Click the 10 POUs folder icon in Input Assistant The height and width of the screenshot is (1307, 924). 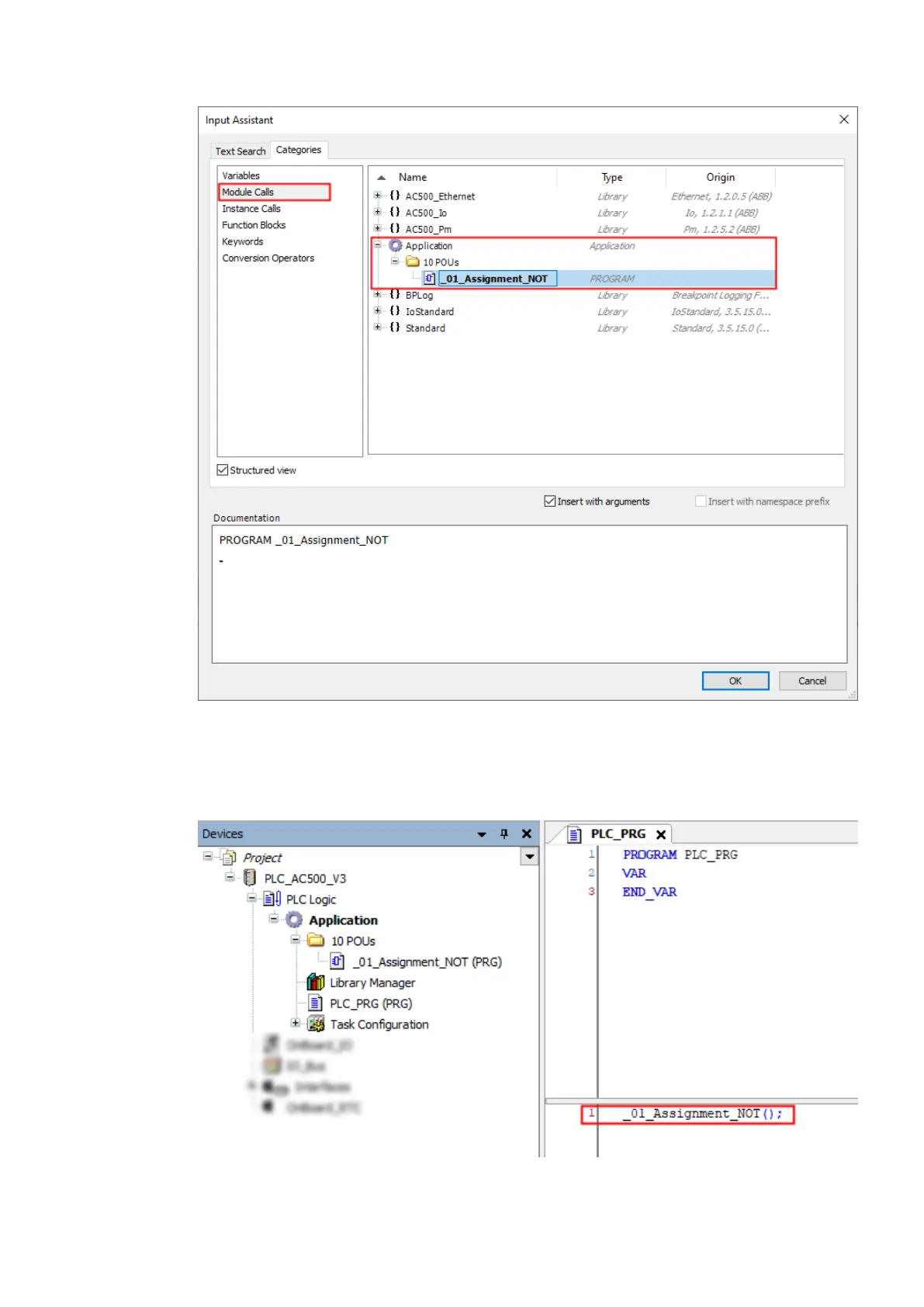click(x=413, y=262)
